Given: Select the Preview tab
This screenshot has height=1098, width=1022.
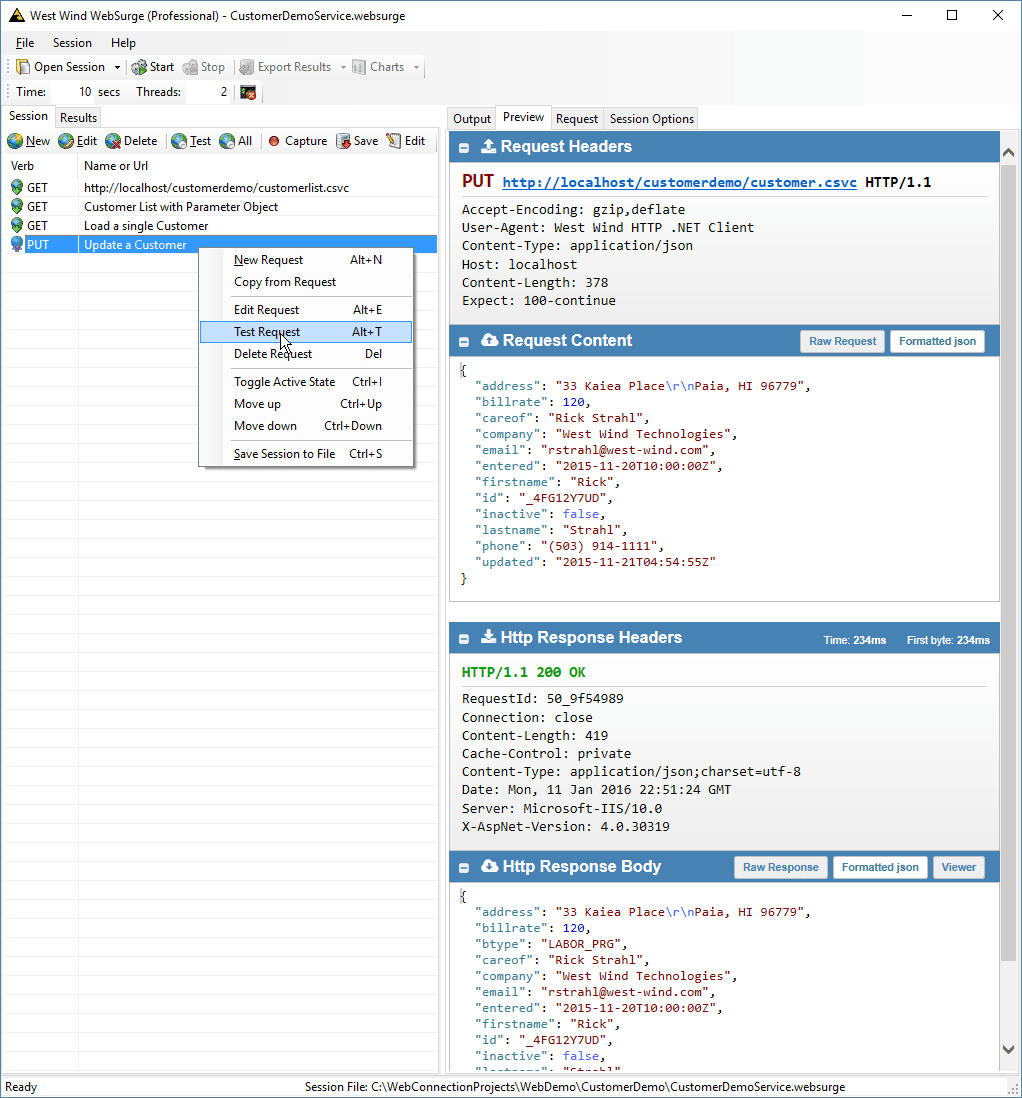Looking at the screenshot, I should click(x=523, y=117).
